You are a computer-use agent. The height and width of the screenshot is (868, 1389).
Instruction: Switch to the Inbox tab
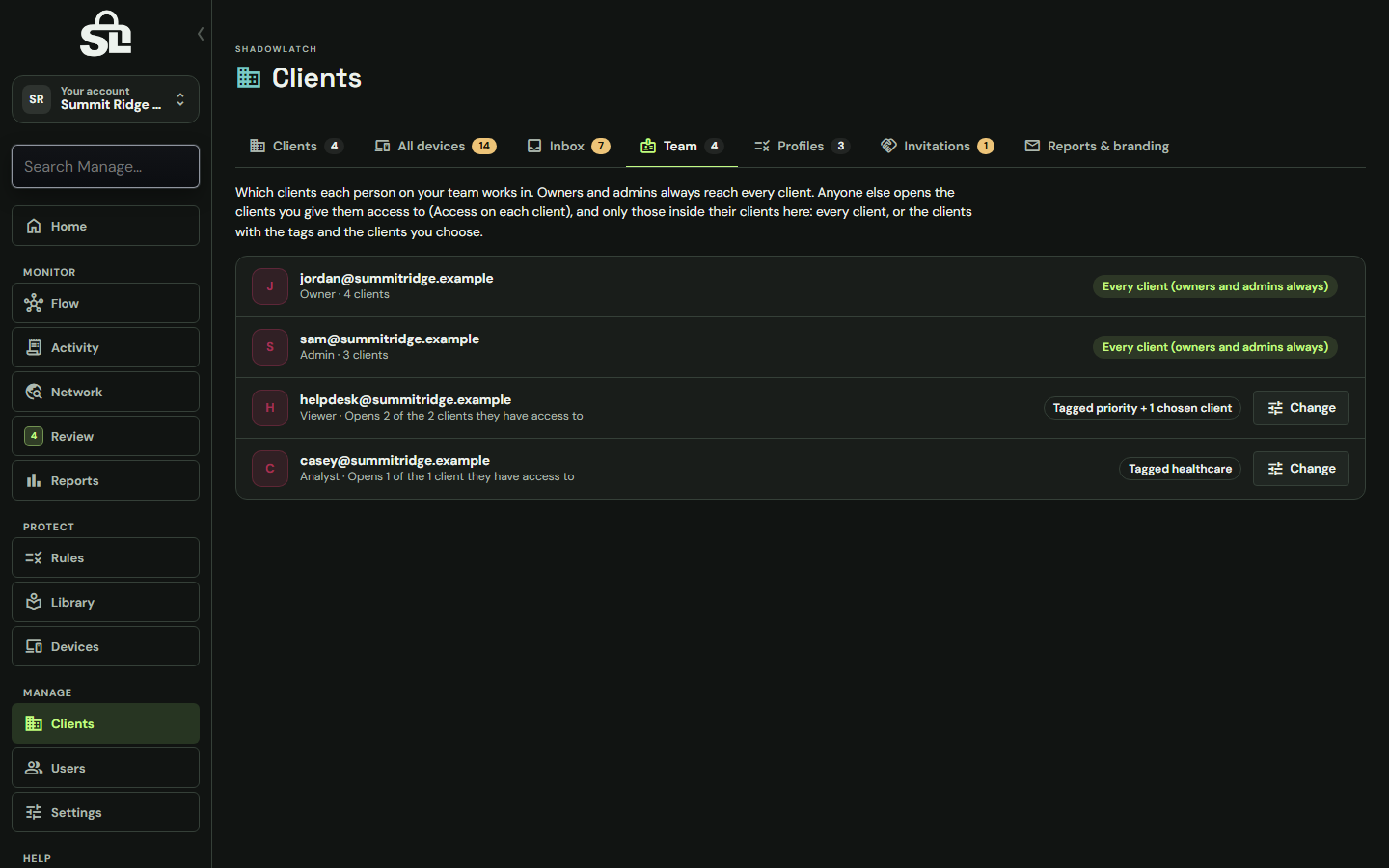[x=568, y=146]
